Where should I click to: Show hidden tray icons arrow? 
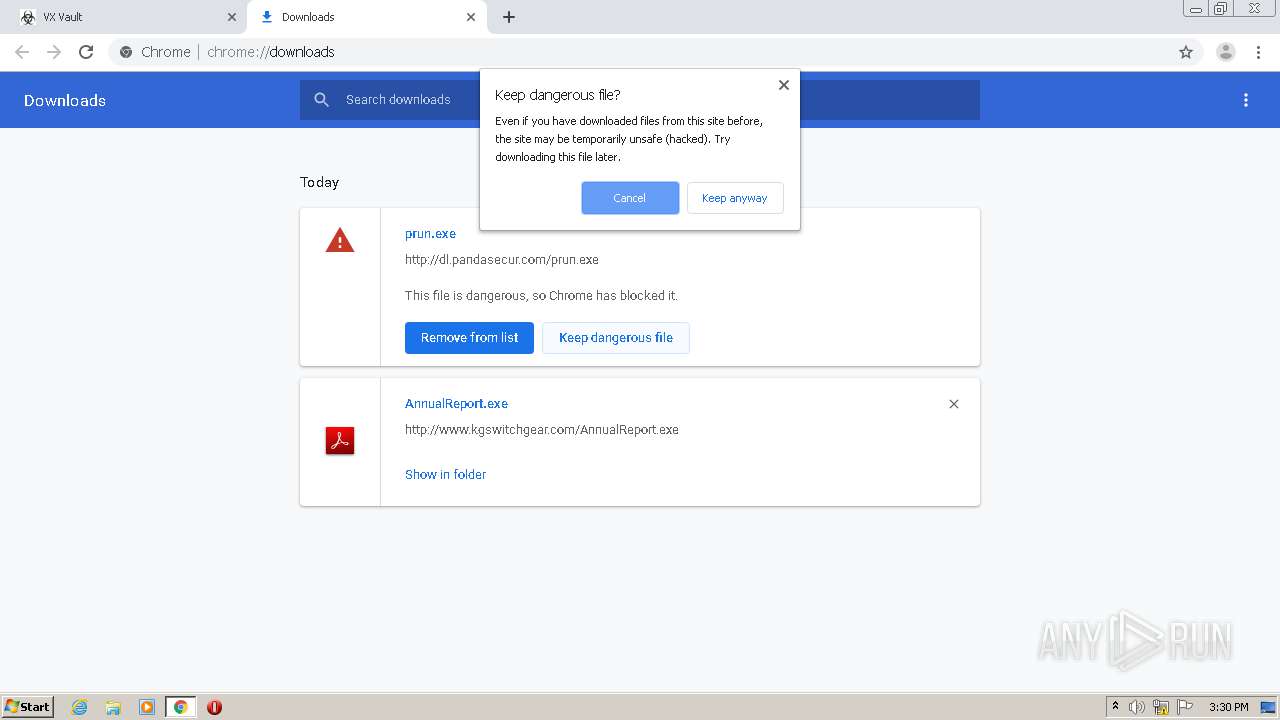[x=1115, y=707]
